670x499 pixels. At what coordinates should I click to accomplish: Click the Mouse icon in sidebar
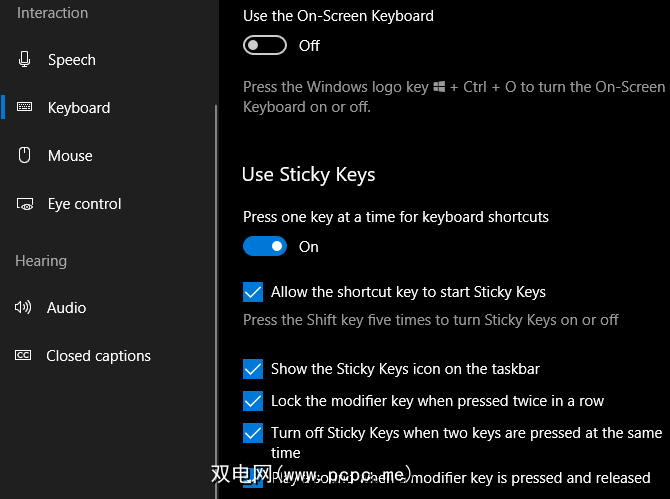pyautogui.click(x=25, y=156)
